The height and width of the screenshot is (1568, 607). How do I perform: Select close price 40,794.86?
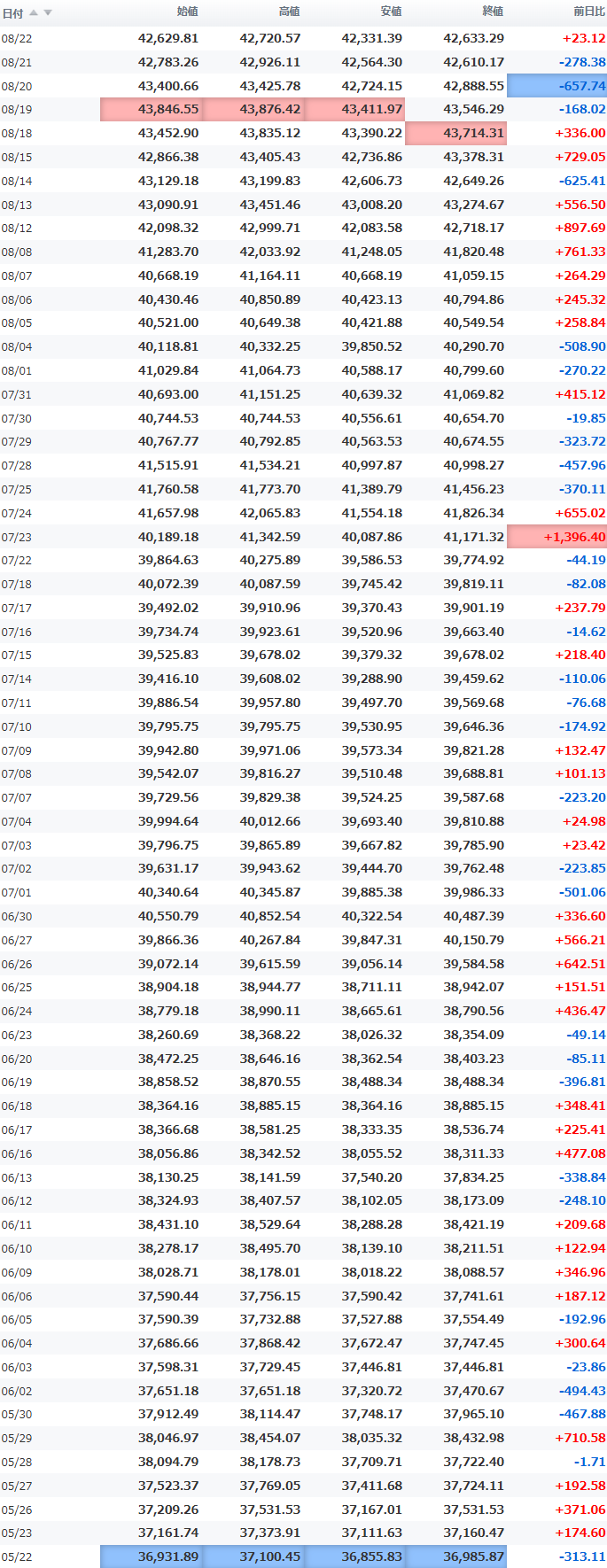click(x=474, y=299)
